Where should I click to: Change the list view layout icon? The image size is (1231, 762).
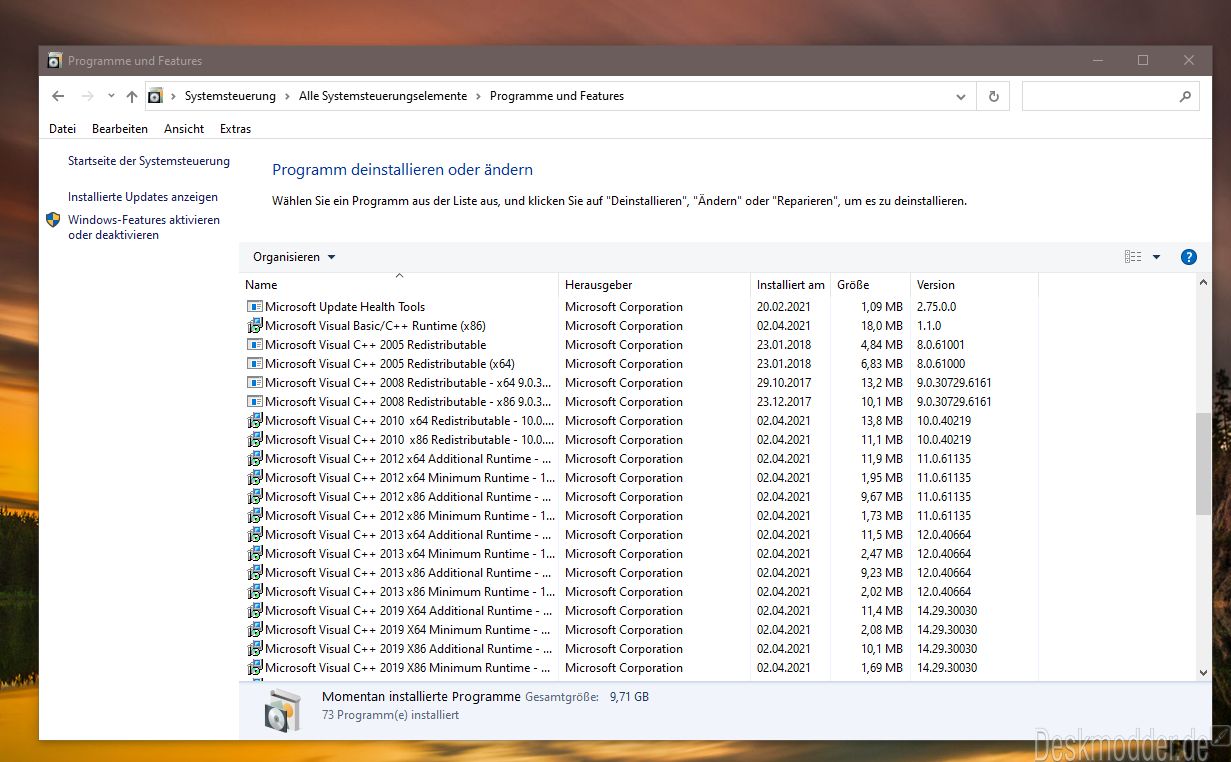click(x=1133, y=257)
